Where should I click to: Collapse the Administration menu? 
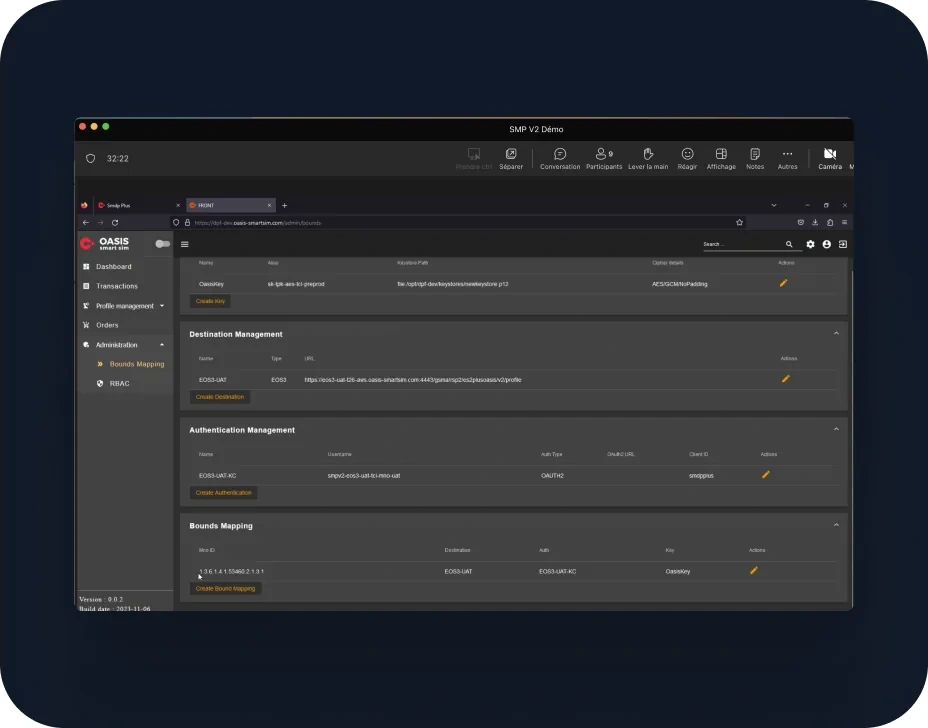tap(125, 344)
